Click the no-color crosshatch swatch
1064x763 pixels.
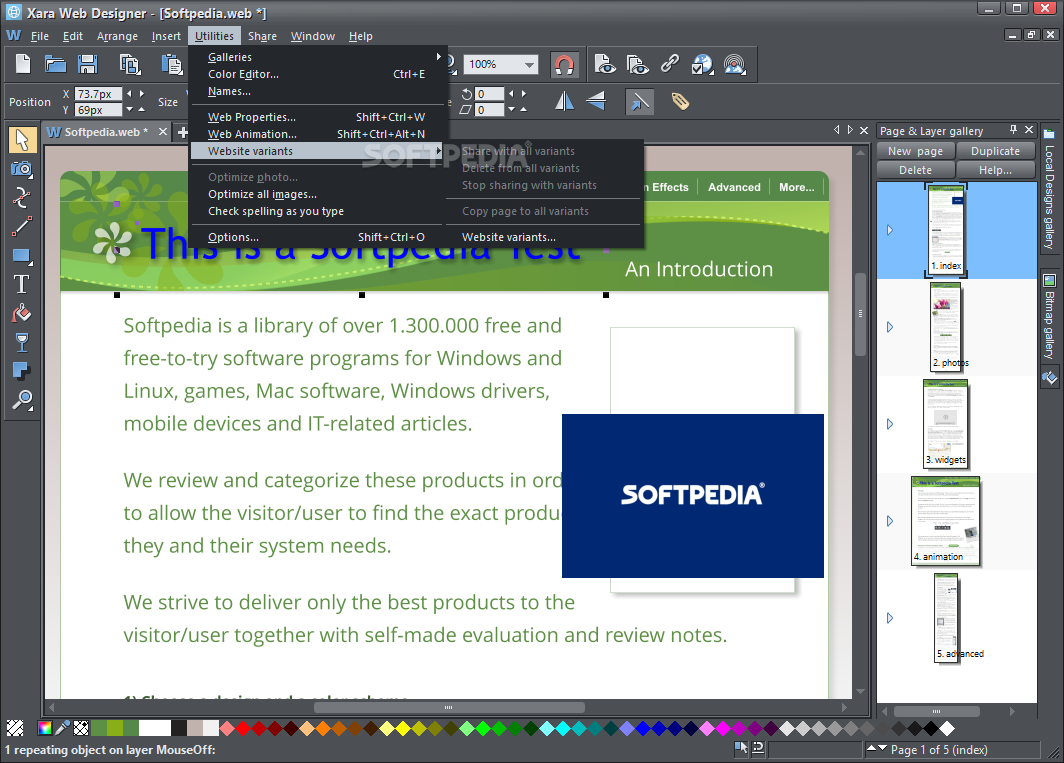tap(15, 728)
